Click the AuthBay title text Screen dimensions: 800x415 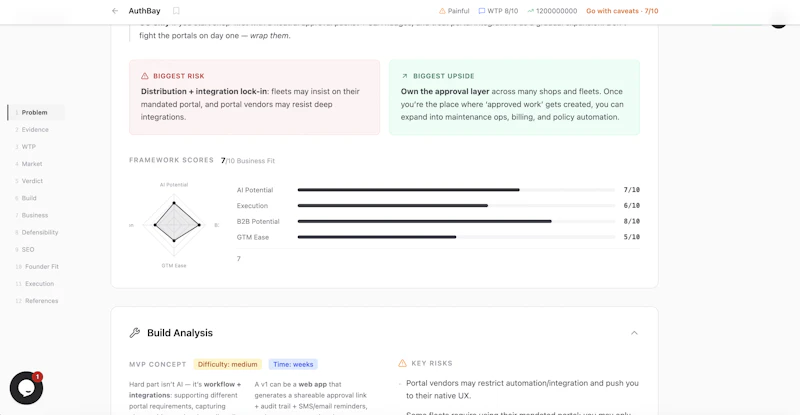[144, 11]
